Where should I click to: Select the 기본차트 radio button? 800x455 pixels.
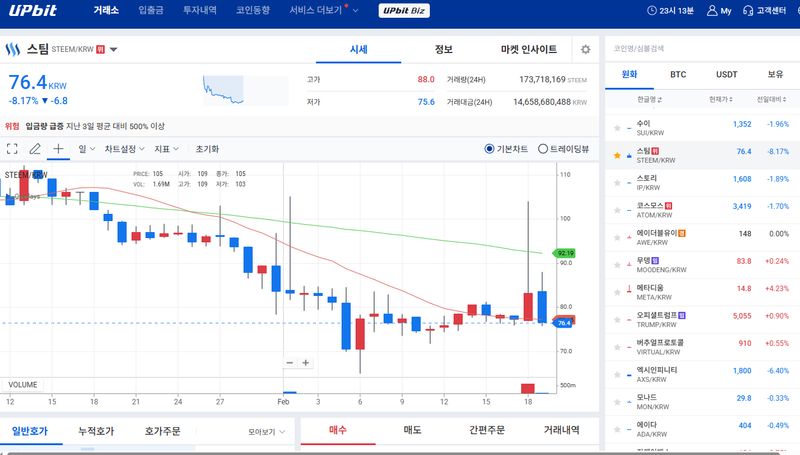(x=490, y=148)
